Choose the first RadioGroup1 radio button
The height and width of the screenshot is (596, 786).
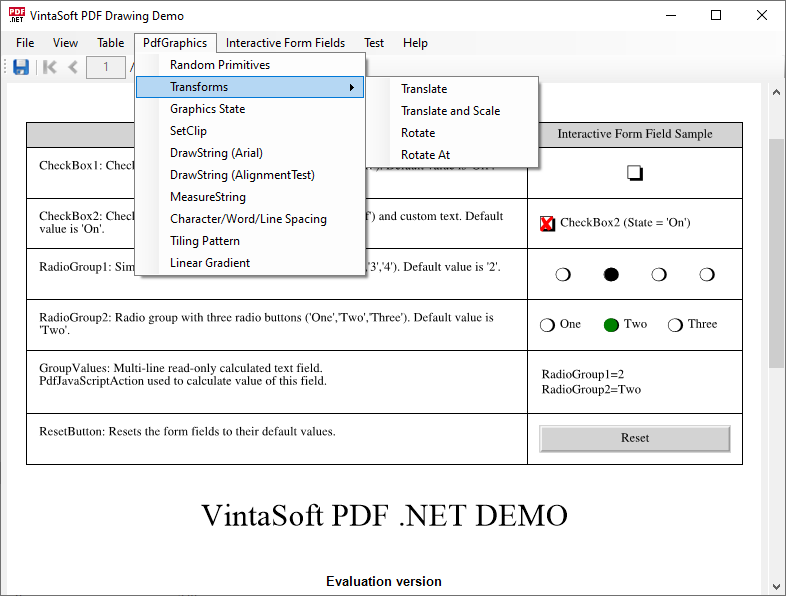[563, 274]
